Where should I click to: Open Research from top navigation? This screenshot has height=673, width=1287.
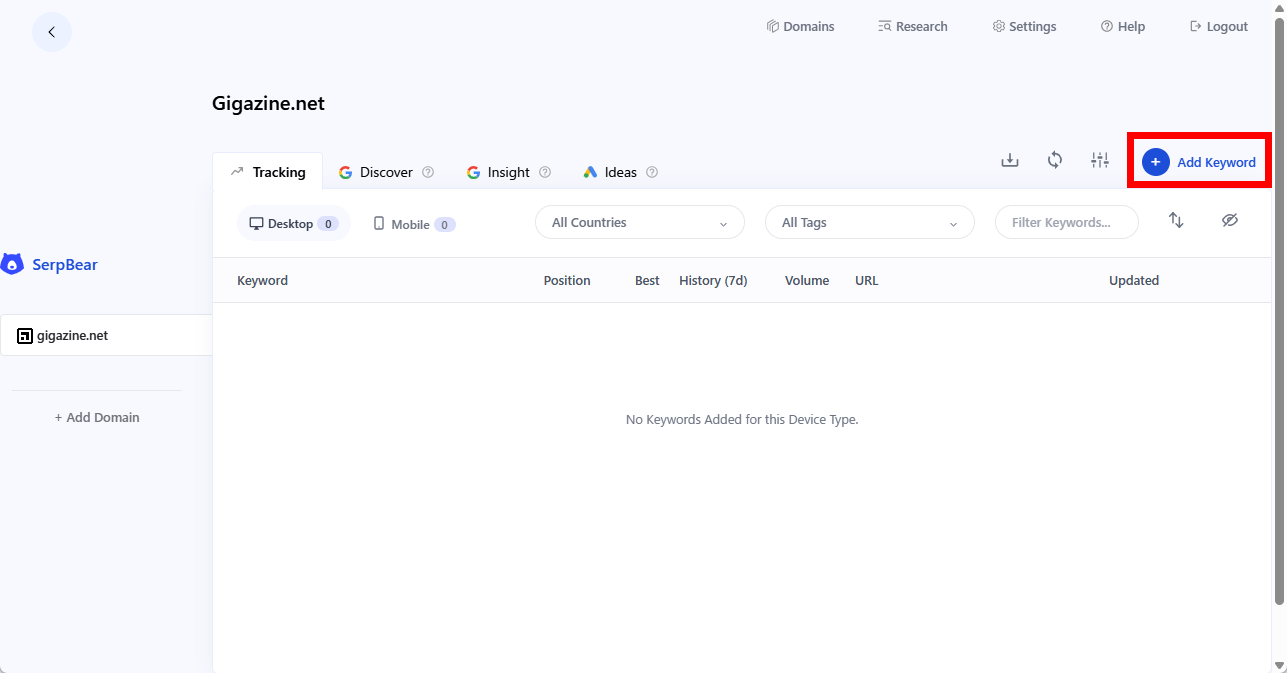(x=912, y=27)
